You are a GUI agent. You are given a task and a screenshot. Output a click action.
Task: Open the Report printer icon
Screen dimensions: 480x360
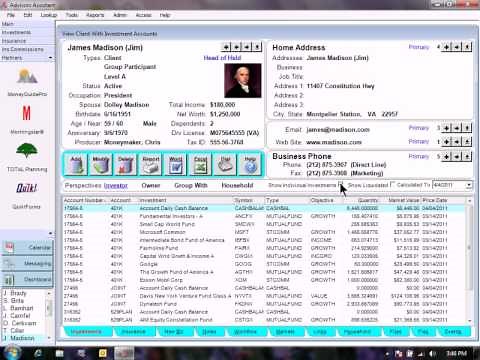151,164
